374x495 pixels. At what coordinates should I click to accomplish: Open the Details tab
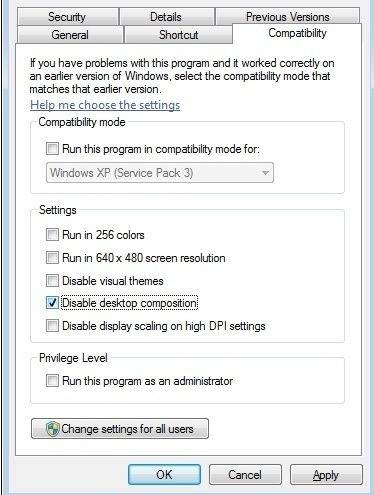point(166,17)
